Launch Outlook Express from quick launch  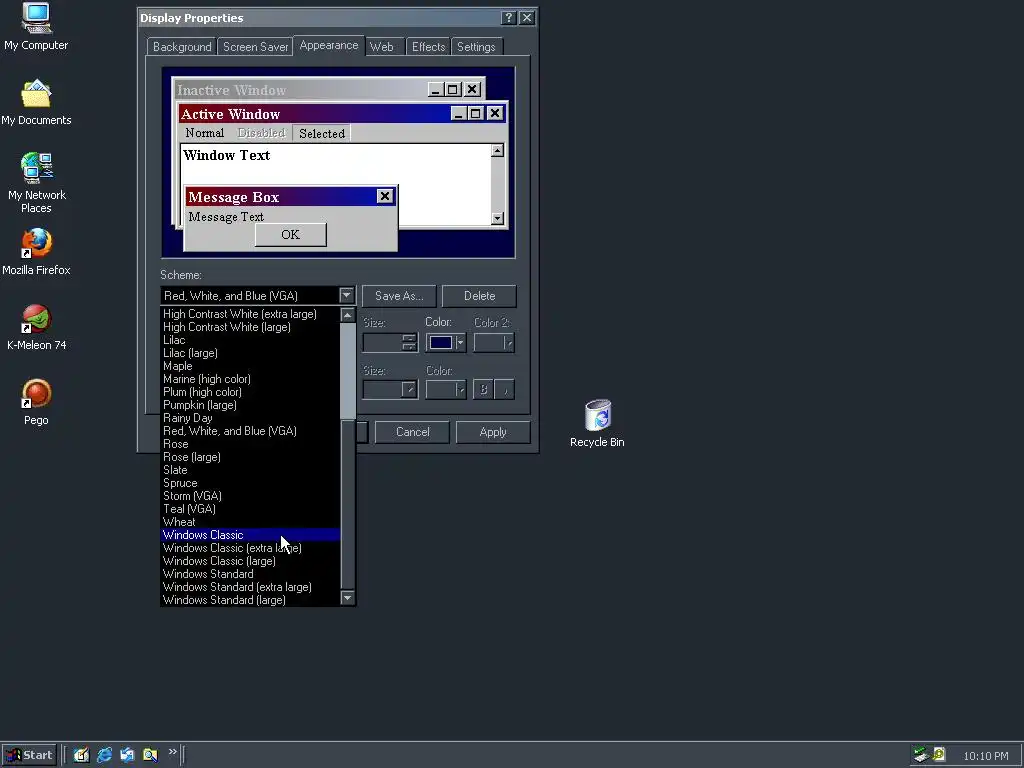127,755
